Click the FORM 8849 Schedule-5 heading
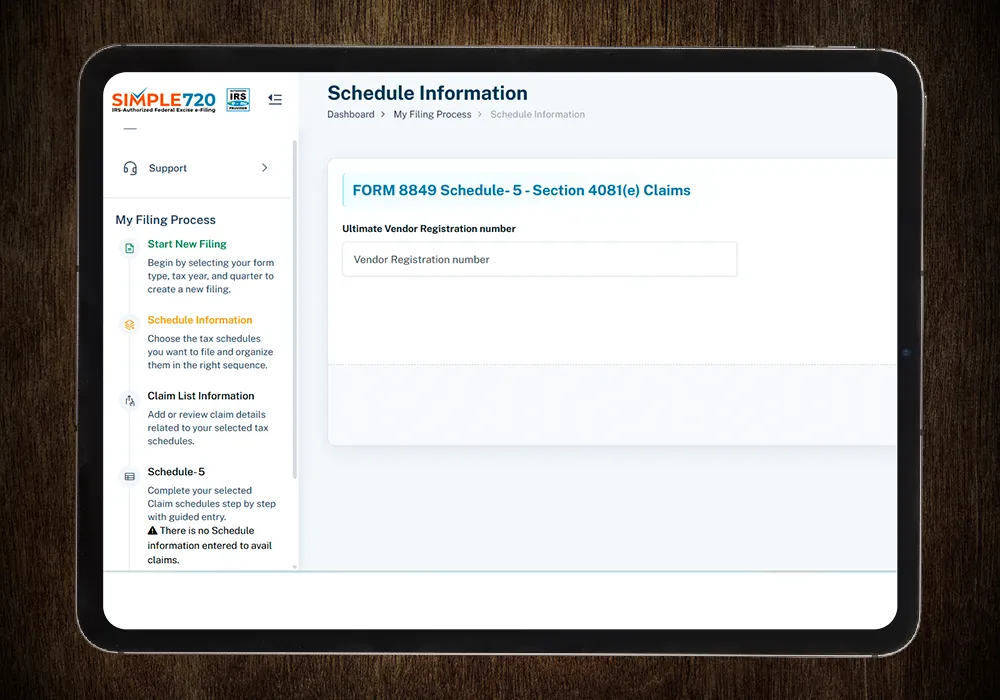This screenshot has height=700, width=1000. click(x=520, y=190)
